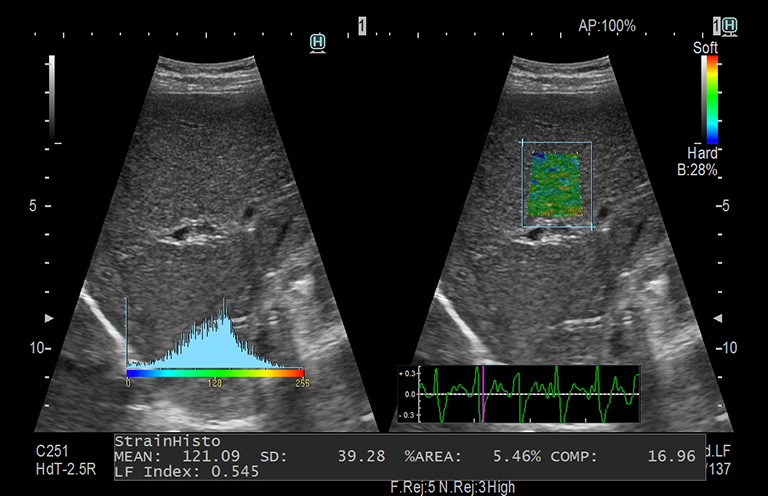The image size is (768, 496).
Task: Click the Soft-Hard elasticity color bar
Action: [x=710, y=100]
